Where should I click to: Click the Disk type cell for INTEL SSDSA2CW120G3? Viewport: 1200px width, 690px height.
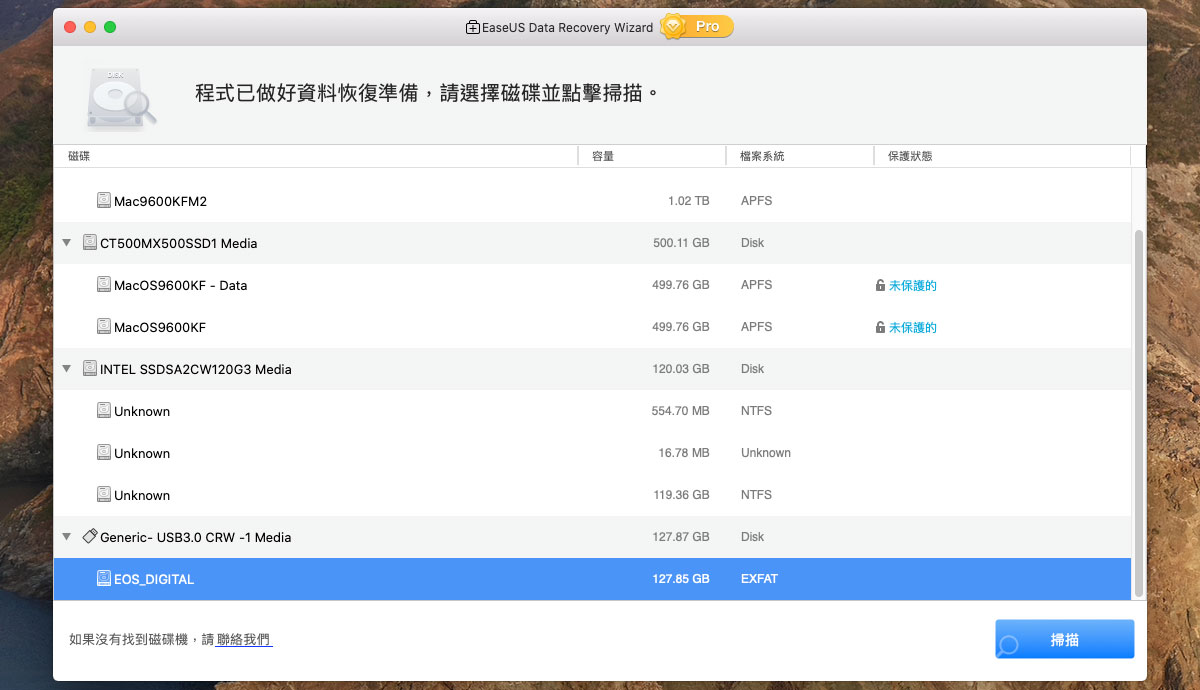753,369
